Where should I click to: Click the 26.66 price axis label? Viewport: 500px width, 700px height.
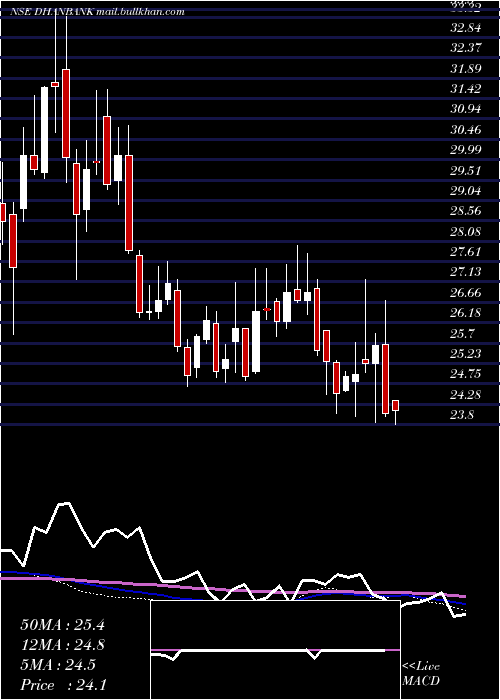[x=466, y=293]
